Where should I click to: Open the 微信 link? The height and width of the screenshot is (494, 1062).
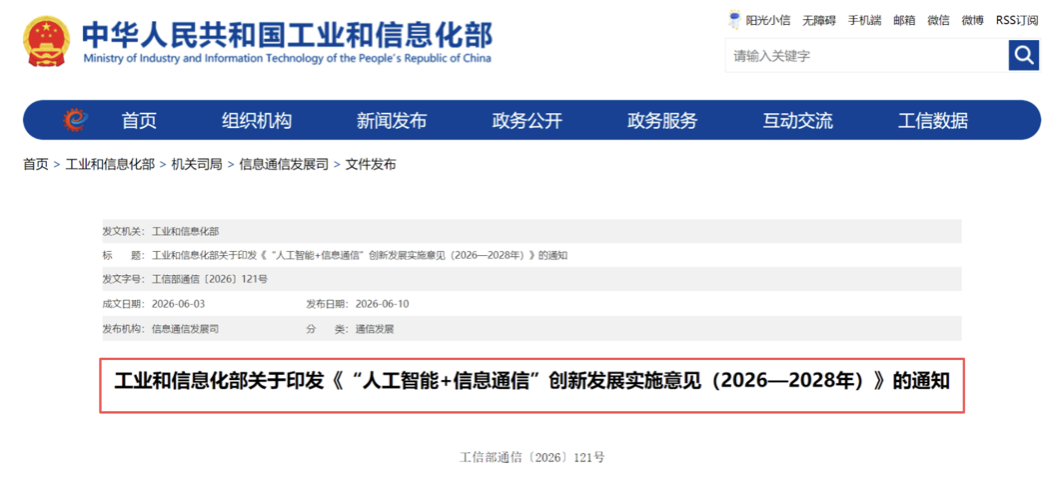point(939,20)
